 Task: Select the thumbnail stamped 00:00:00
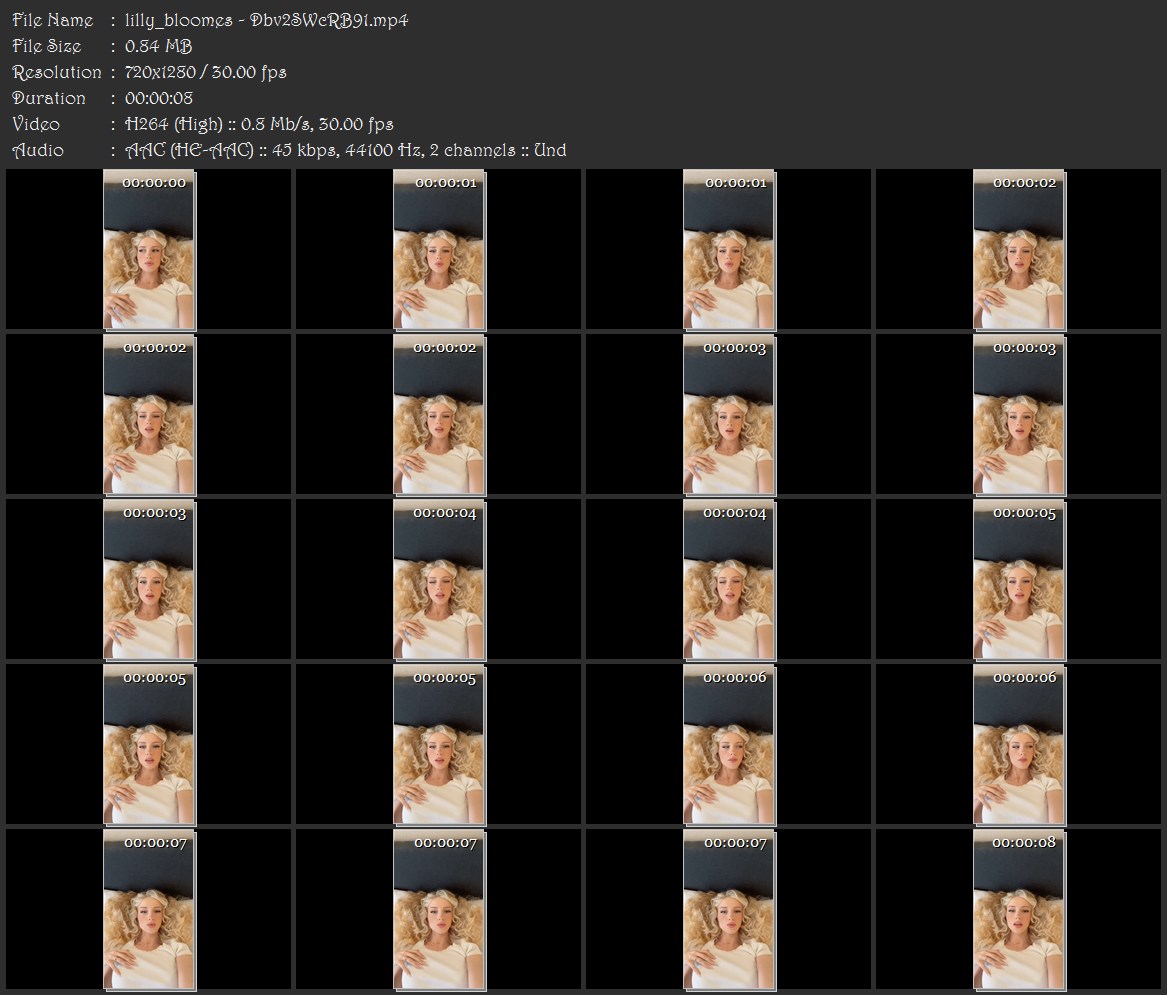pyautogui.click(x=149, y=249)
